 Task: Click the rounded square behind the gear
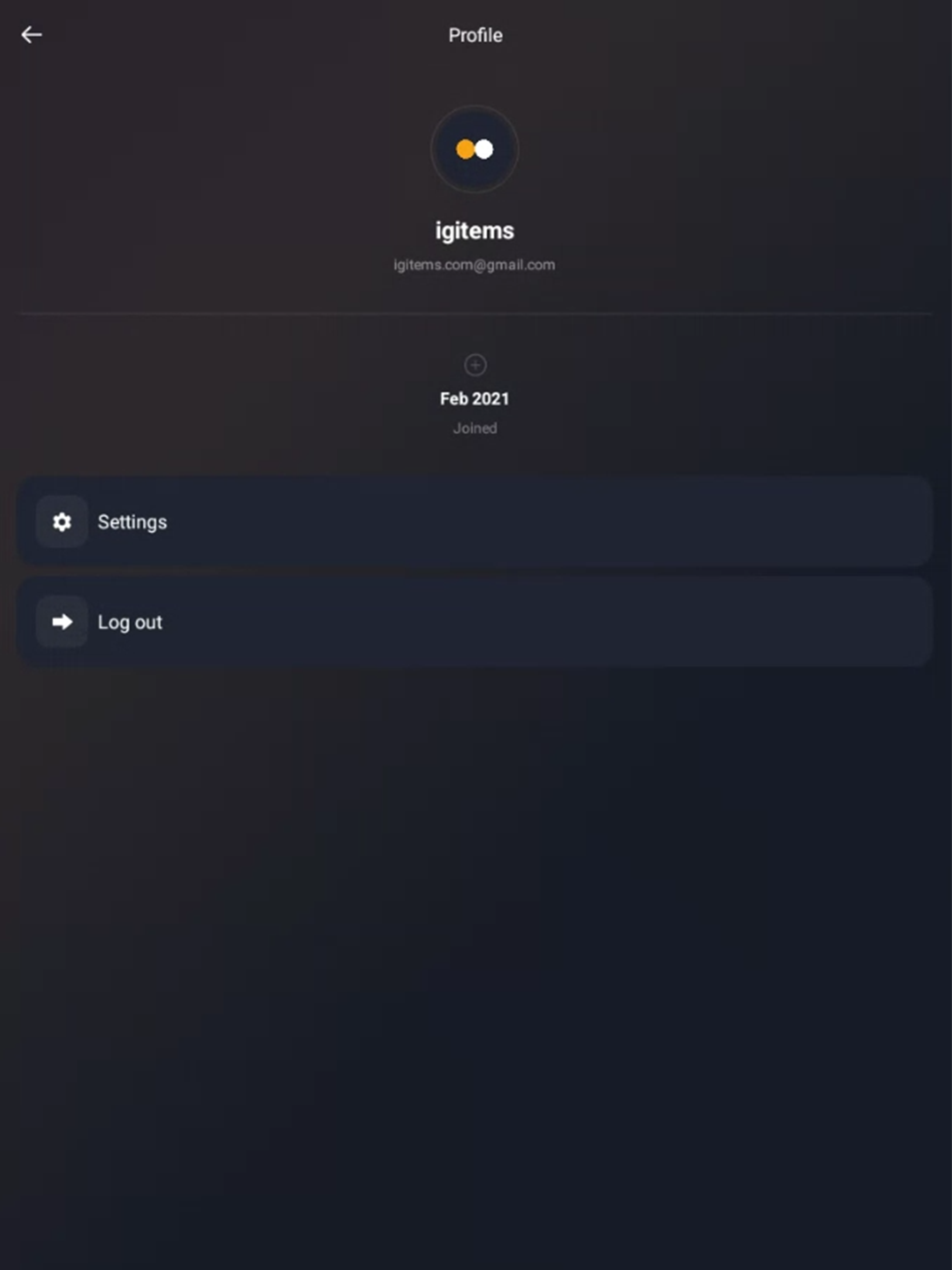click(x=62, y=522)
